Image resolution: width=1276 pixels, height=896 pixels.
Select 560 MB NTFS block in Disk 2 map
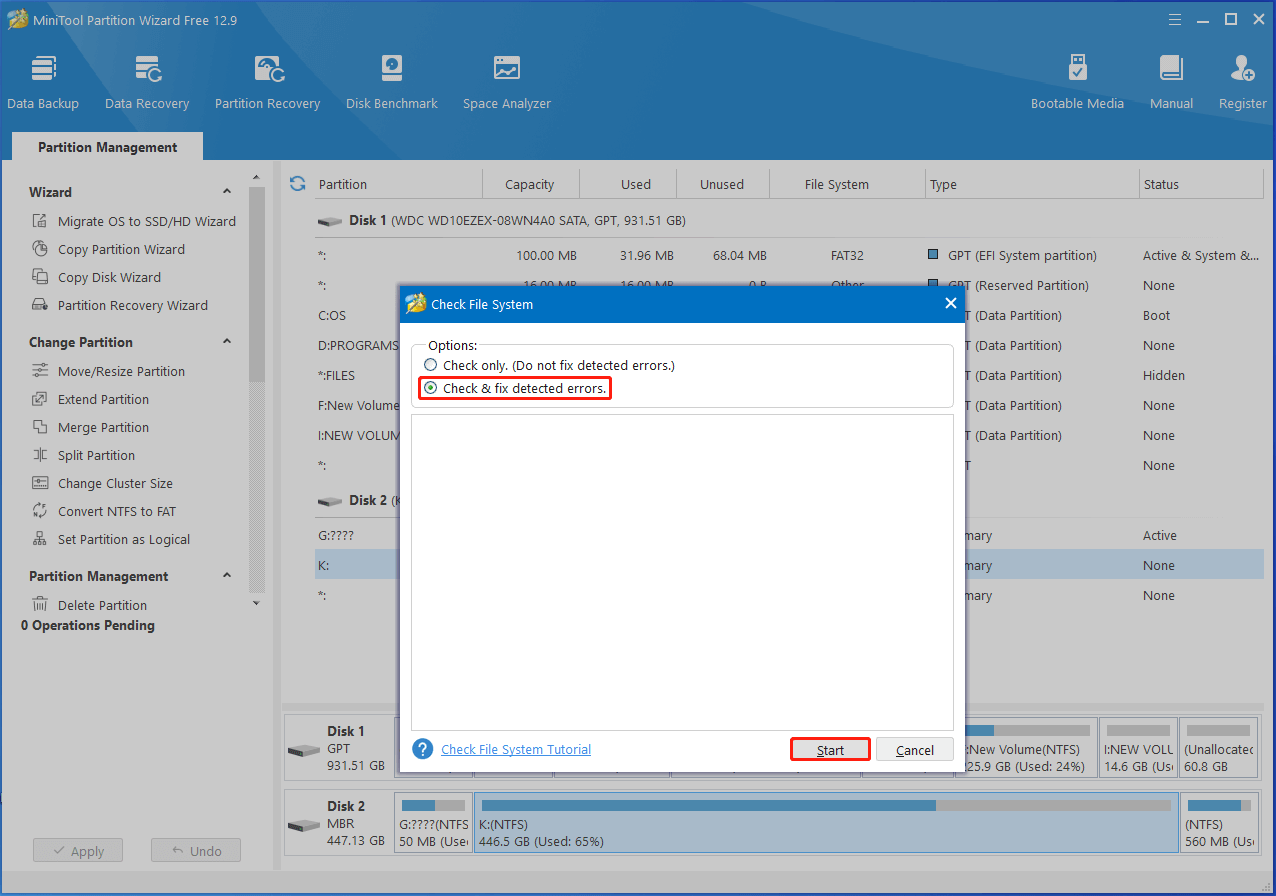(1219, 823)
